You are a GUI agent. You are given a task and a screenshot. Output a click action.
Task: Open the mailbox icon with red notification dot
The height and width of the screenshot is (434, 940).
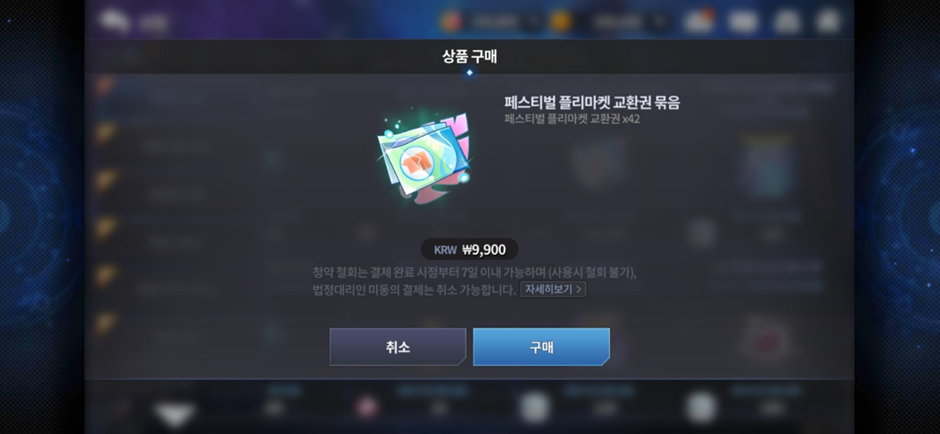tap(698, 21)
